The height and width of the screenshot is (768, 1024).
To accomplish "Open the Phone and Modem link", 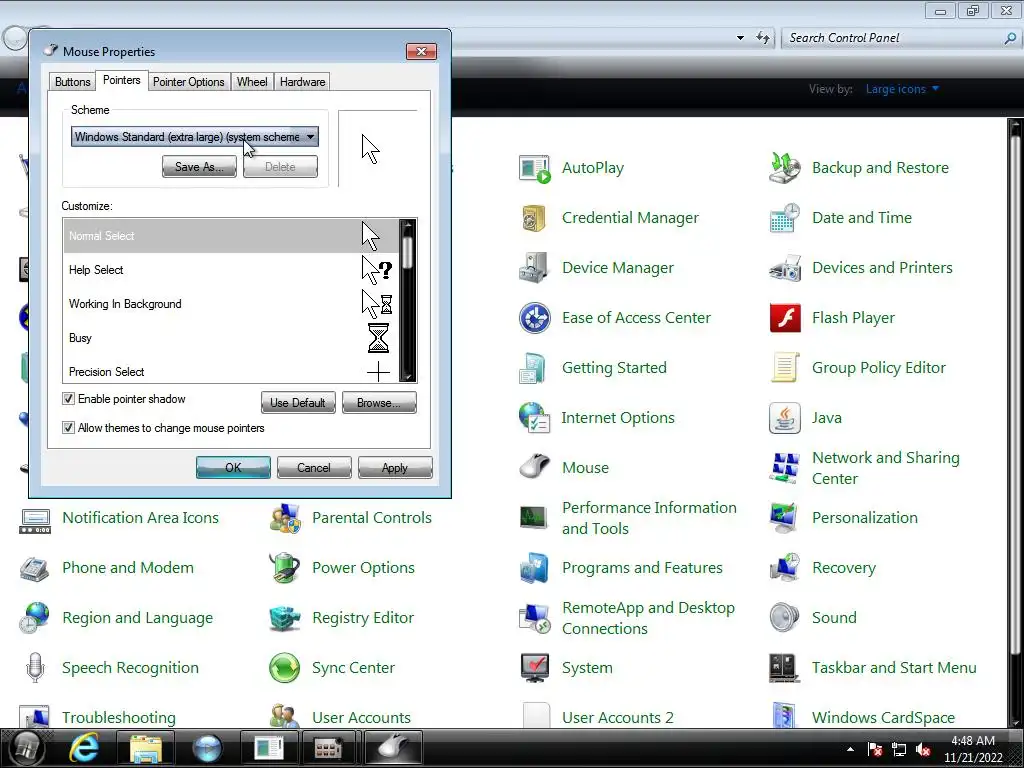I will click(128, 568).
